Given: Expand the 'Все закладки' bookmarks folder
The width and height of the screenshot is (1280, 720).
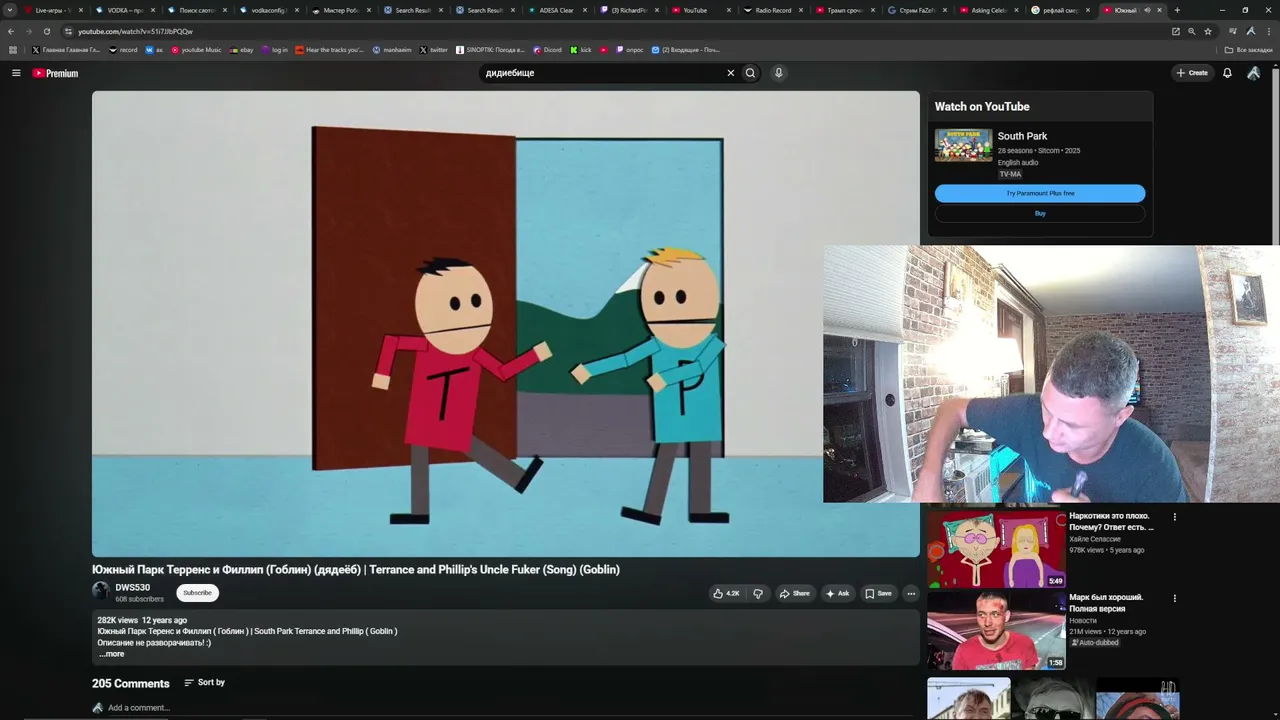Looking at the screenshot, I should pyautogui.click(x=1249, y=50).
